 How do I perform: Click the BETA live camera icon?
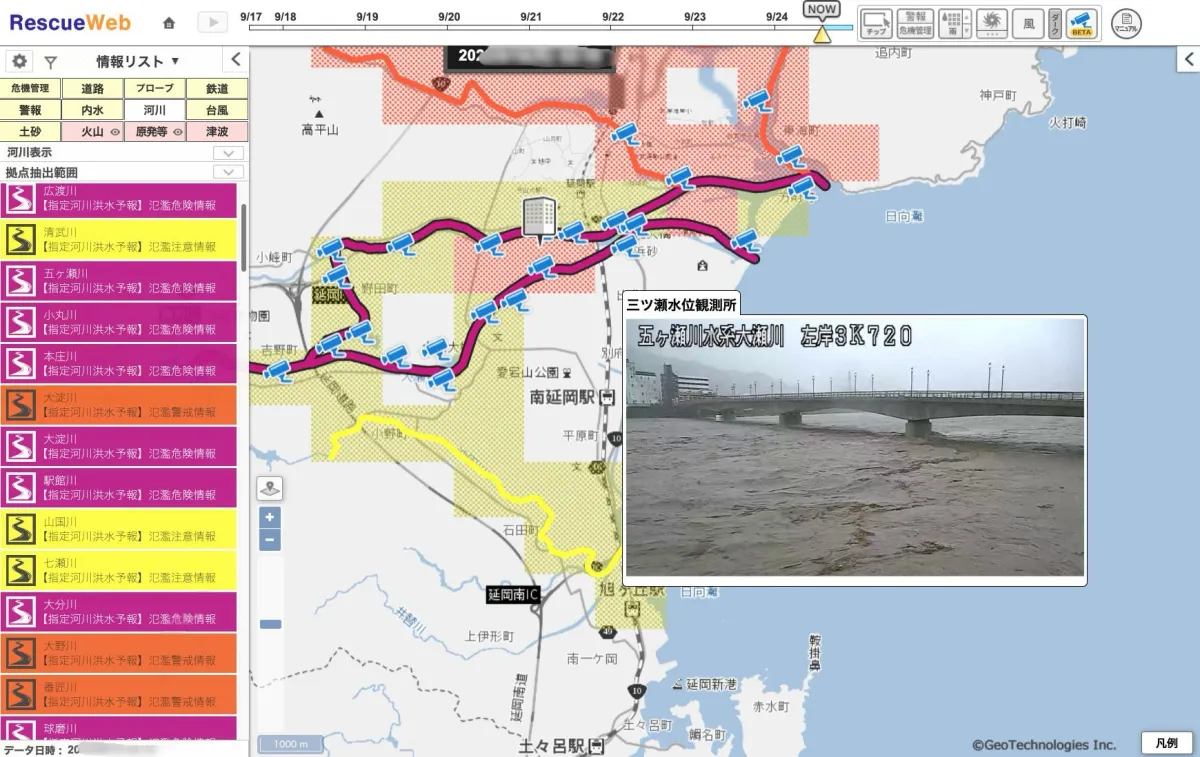[x=1080, y=23]
